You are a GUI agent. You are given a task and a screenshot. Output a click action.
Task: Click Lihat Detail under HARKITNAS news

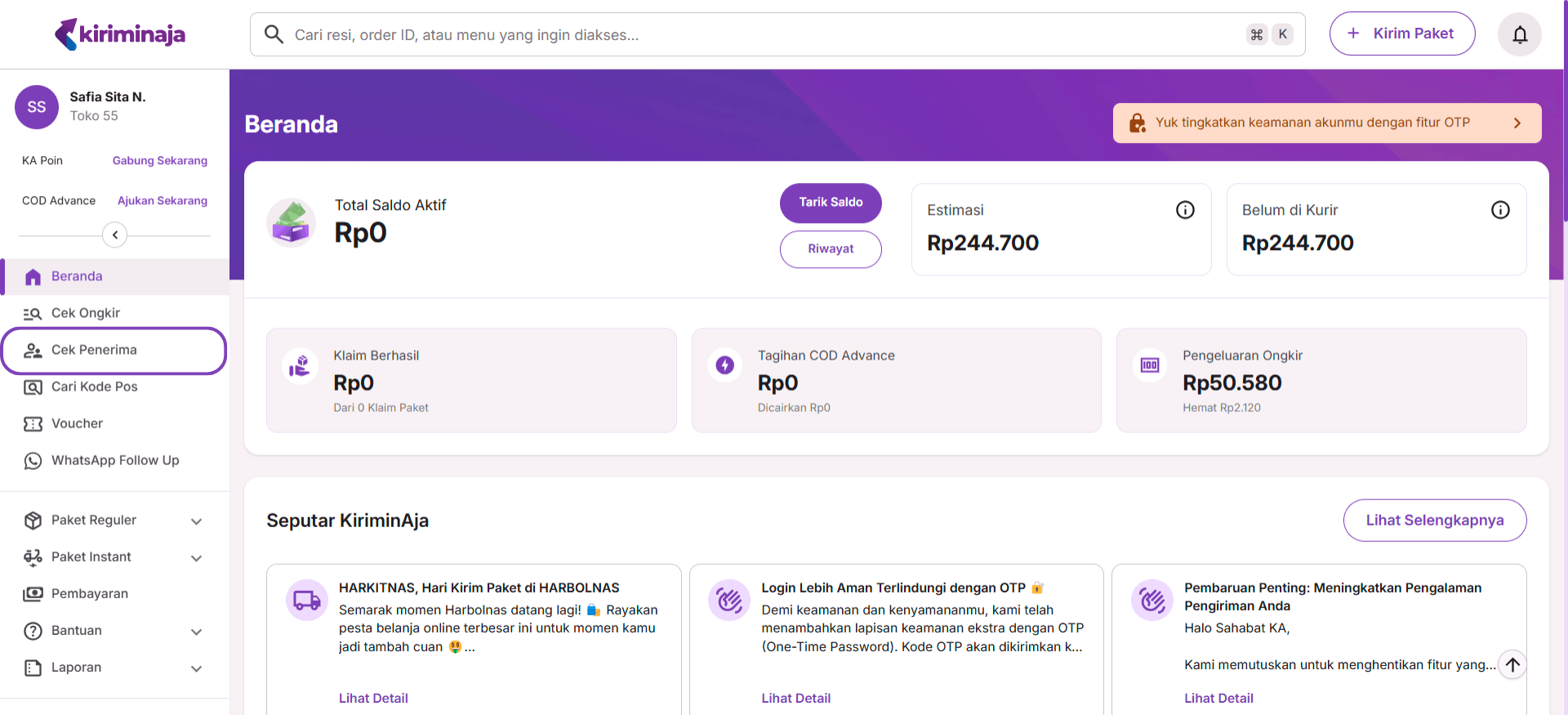click(373, 698)
